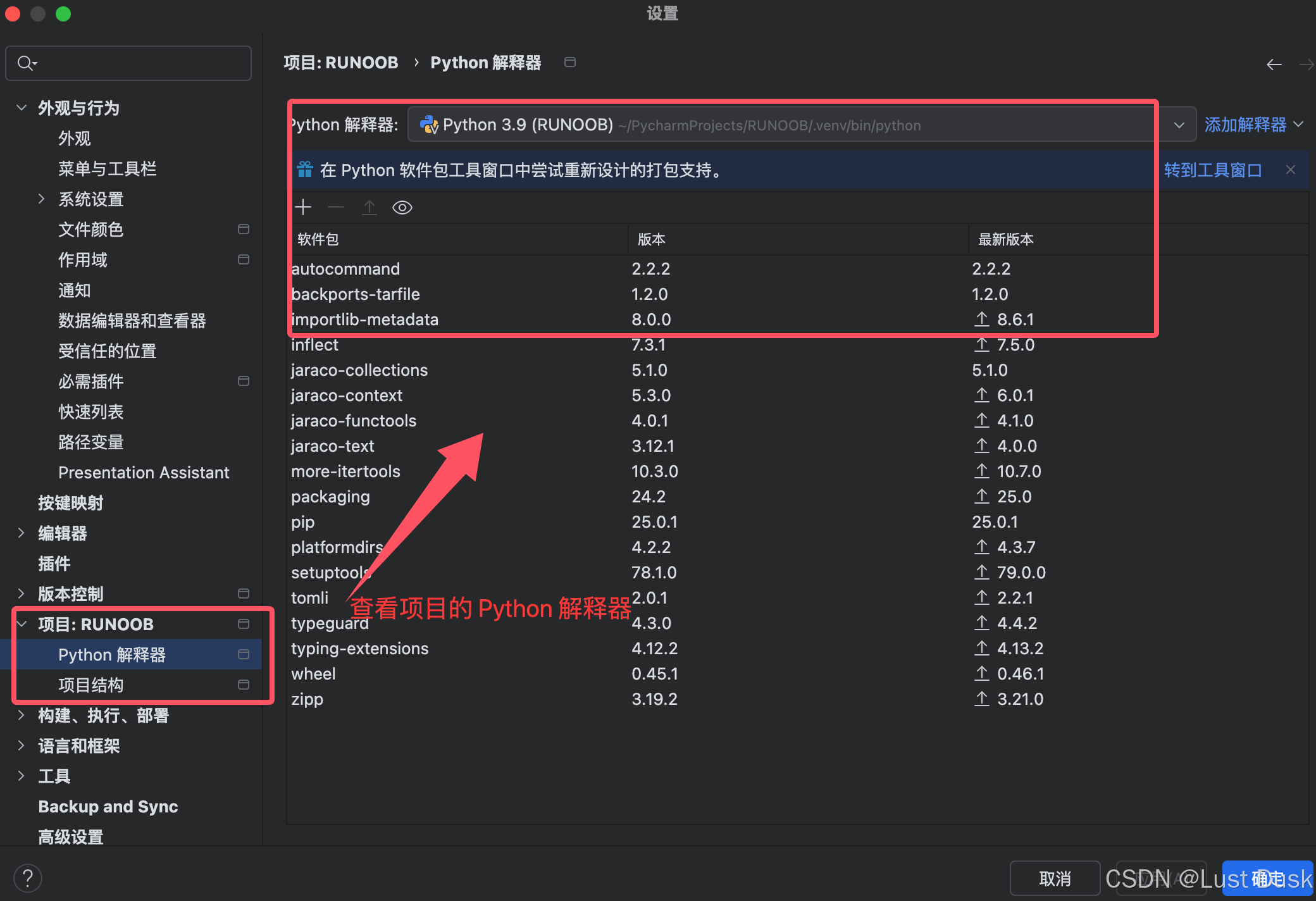Click the back navigation arrow
The image size is (1316, 901).
pos(1274,64)
